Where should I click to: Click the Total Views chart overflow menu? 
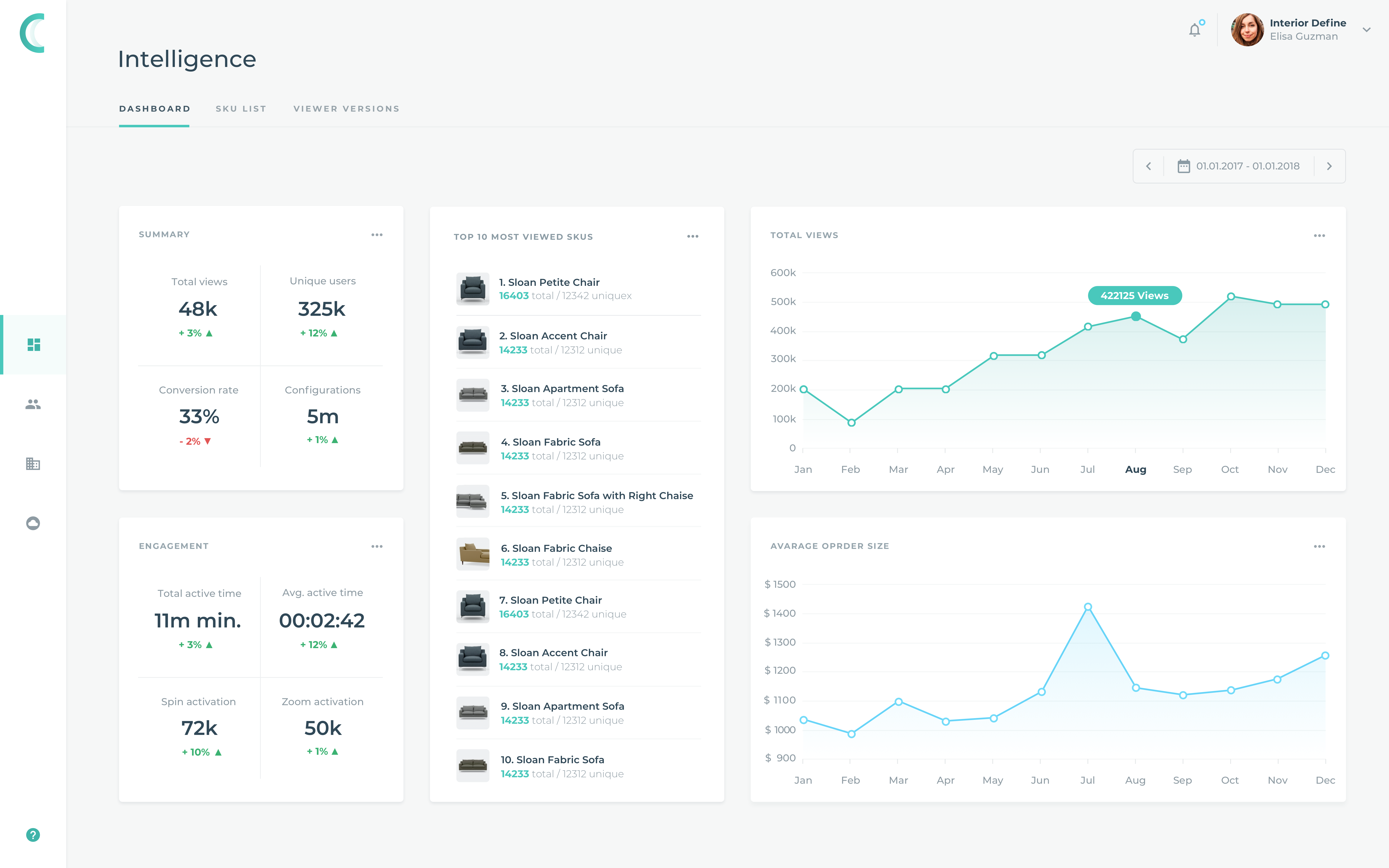tap(1319, 234)
